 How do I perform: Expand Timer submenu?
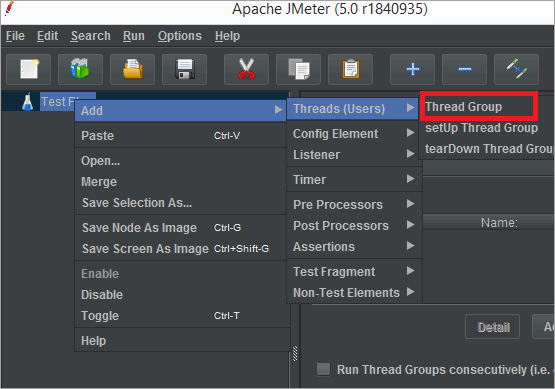point(354,179)
